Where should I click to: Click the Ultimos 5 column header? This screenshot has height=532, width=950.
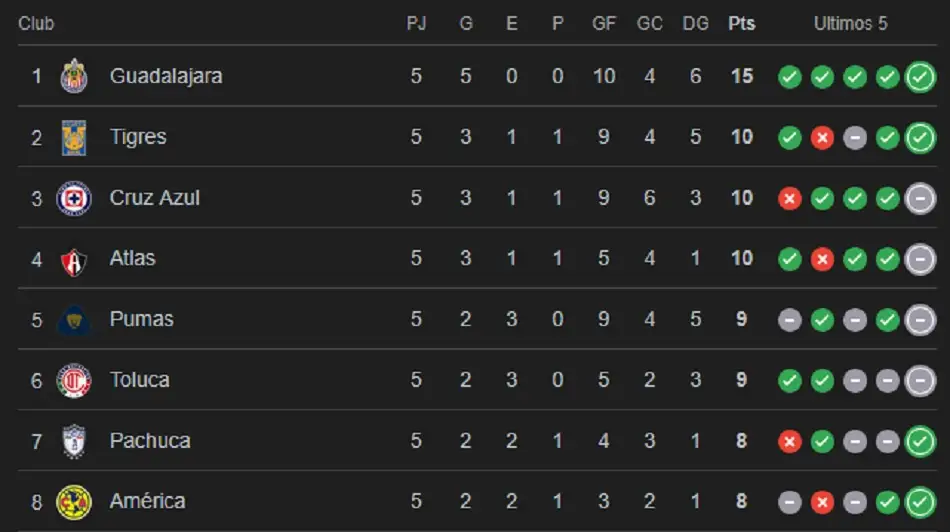tap(850, 24)
